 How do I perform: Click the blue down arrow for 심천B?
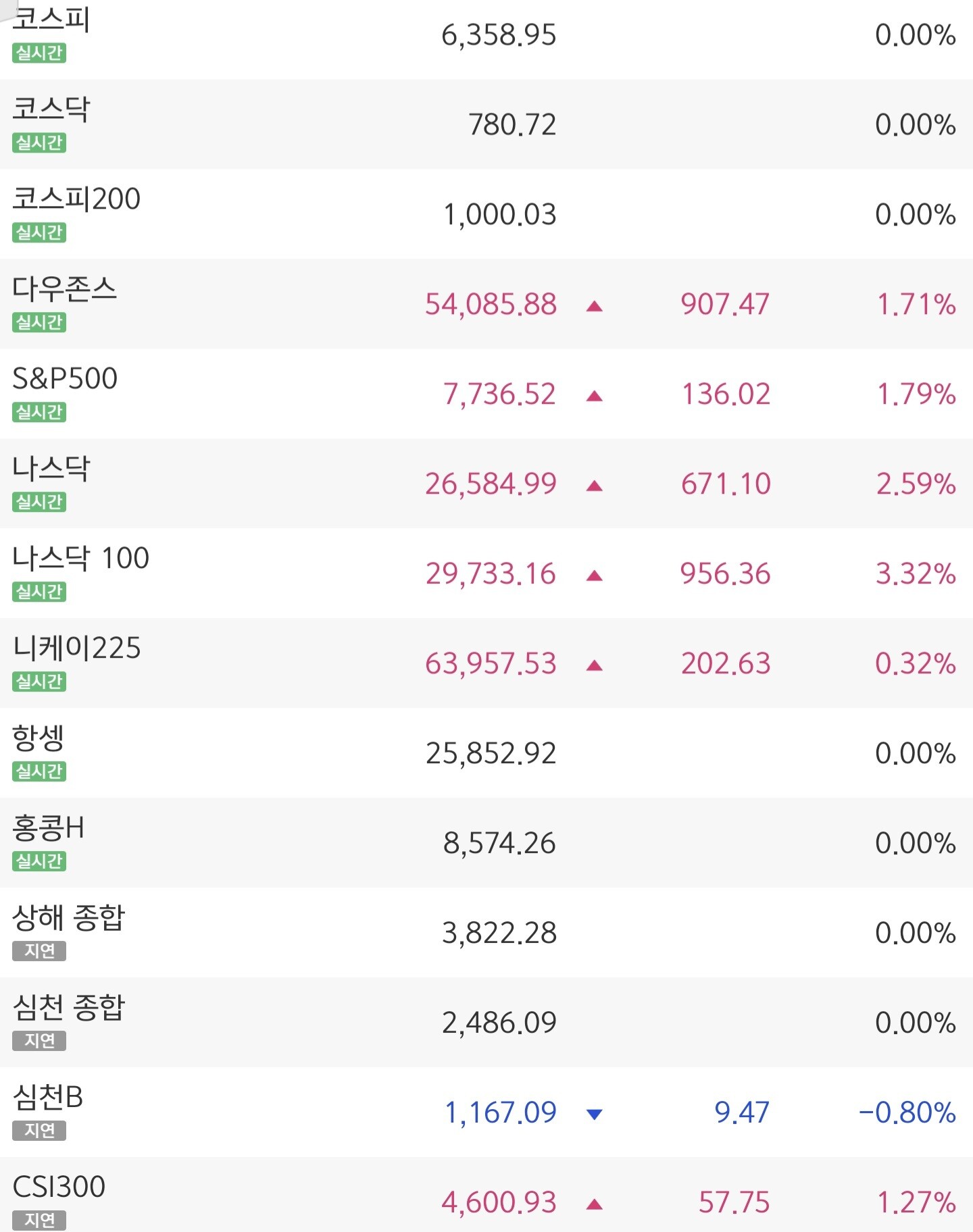(x=595, y=1114)
